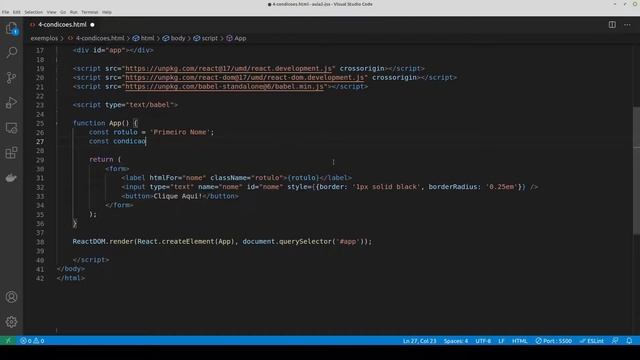Viewport: 640px width, 360px height.
Task: Open the editor More Actions menu
Action: [x=627, y=25]
